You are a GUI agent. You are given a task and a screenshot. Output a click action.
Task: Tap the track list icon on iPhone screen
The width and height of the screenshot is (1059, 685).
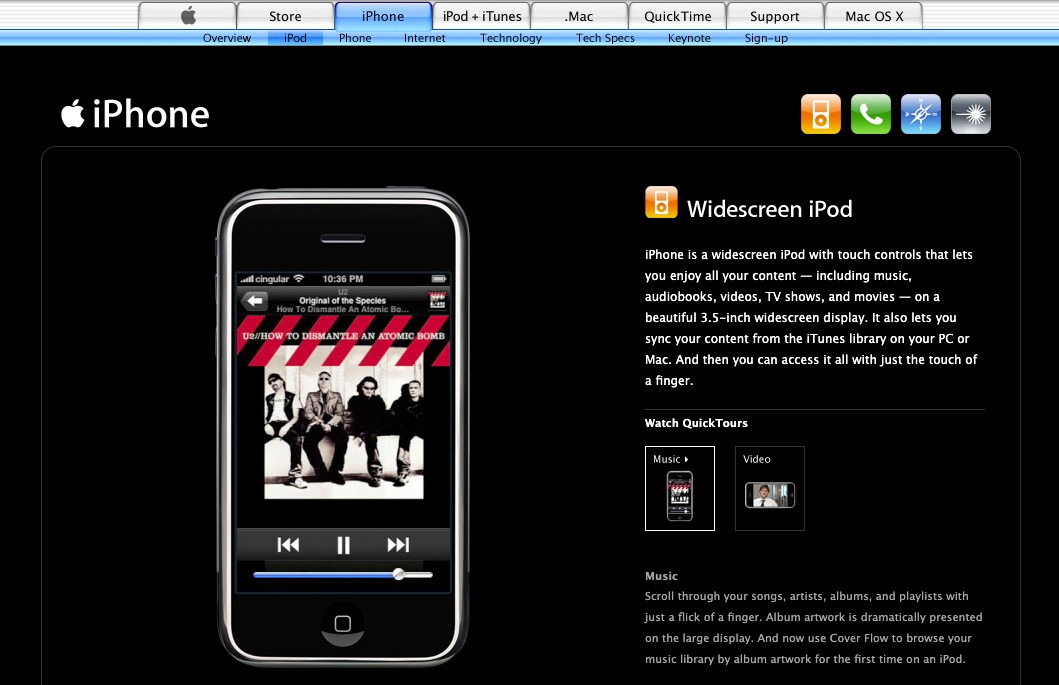[x=437, y=301]
